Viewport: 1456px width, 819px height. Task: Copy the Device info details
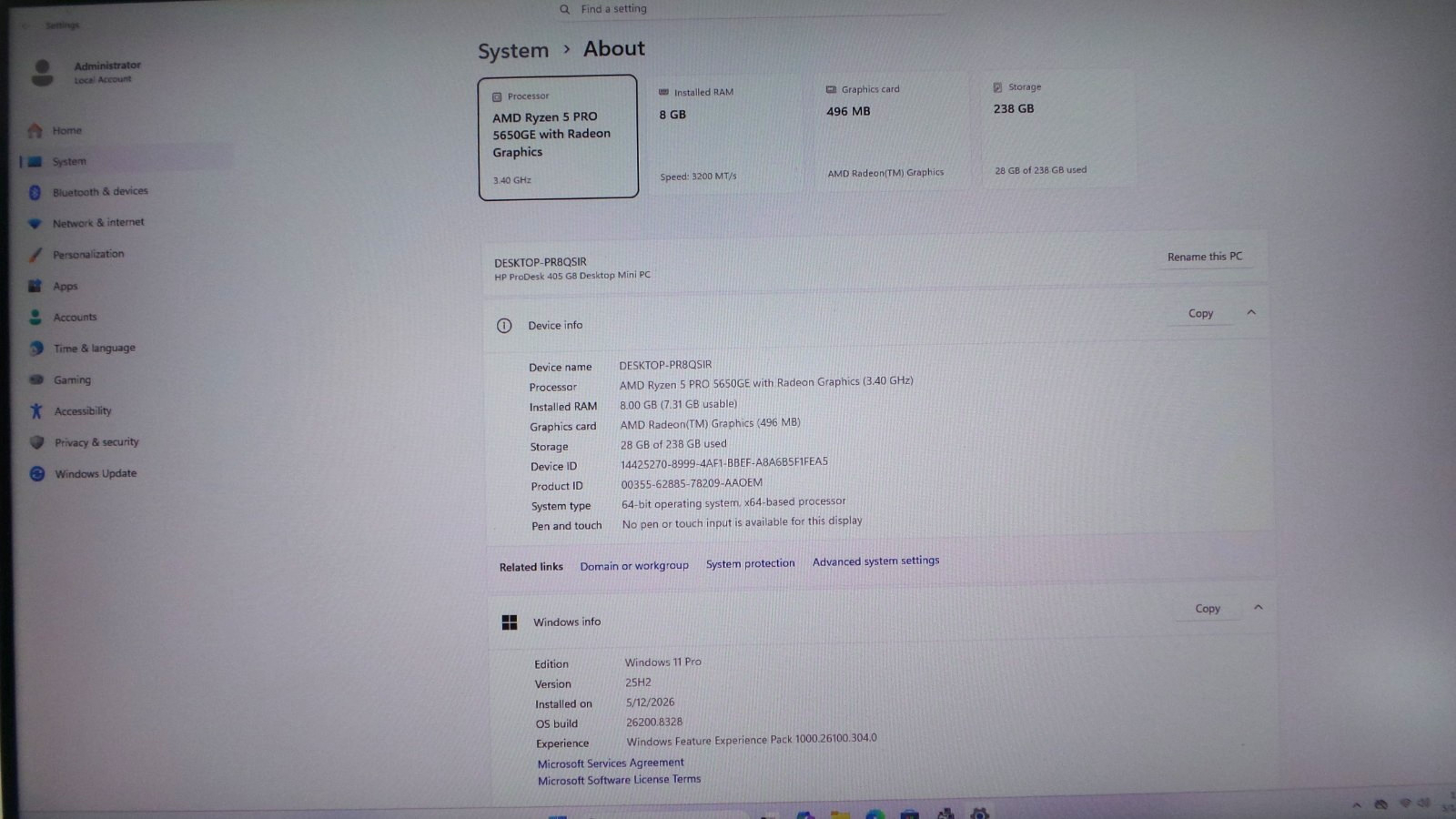(1200, 313)
